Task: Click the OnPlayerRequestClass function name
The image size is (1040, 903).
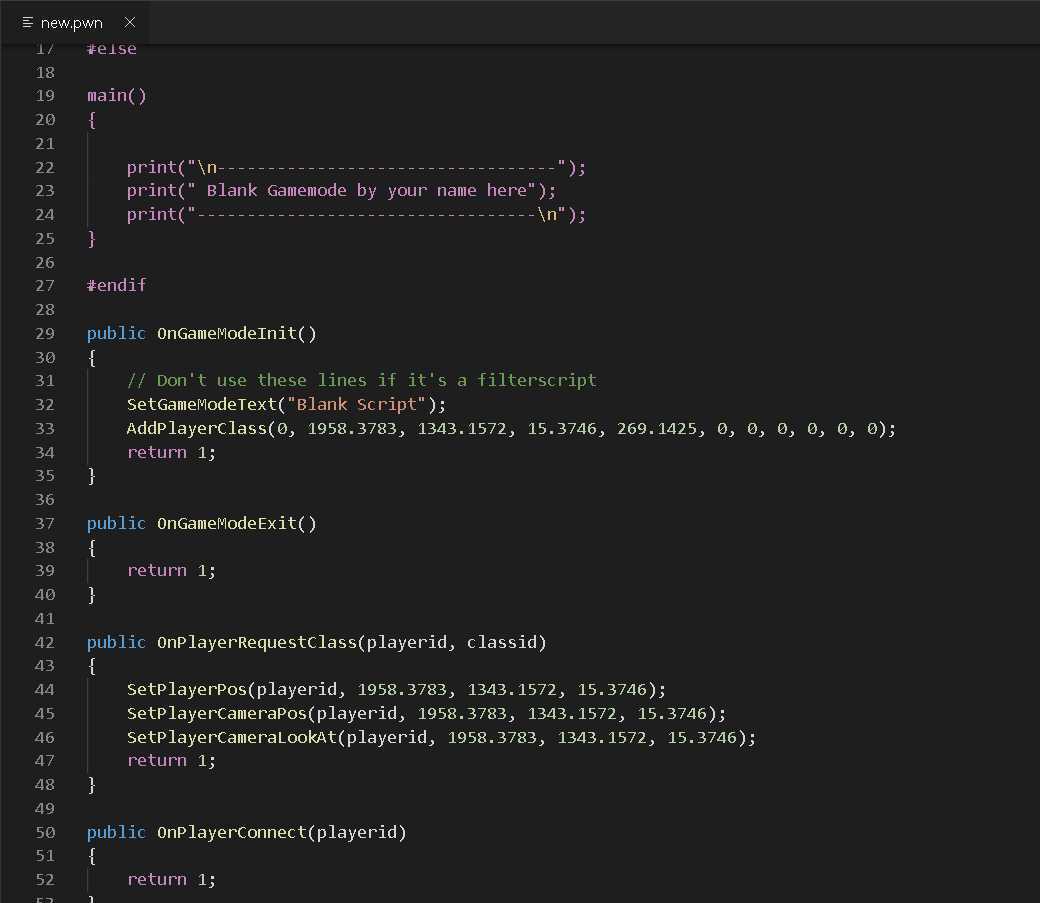Action: tap(256, 642)
